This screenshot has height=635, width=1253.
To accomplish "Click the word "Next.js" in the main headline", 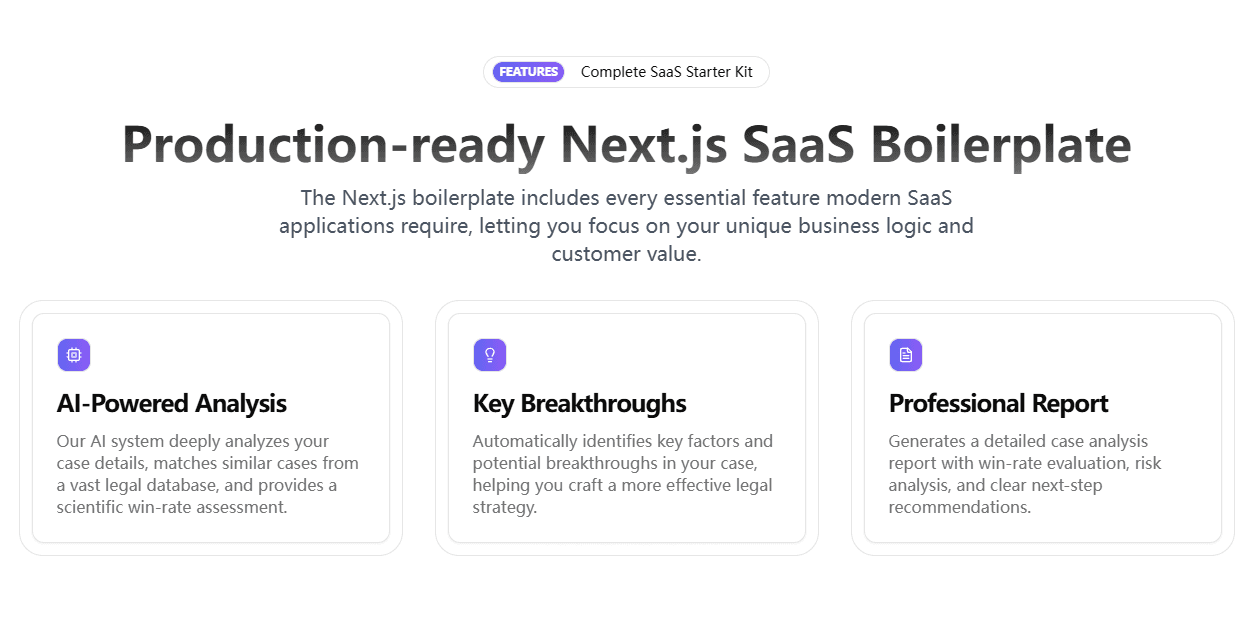I will click(x=643, y=145).
